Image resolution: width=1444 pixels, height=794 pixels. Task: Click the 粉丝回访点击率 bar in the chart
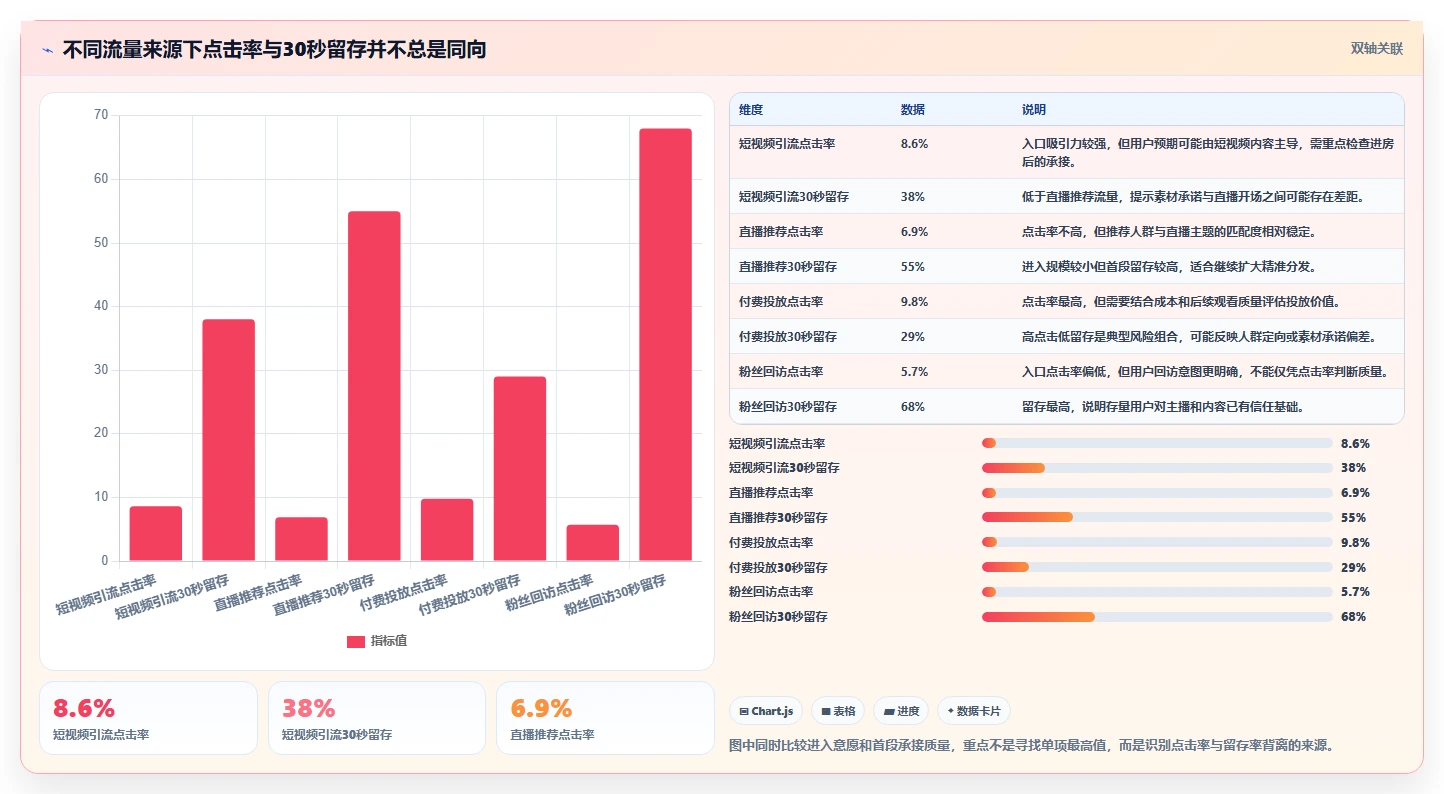(593, 542)
